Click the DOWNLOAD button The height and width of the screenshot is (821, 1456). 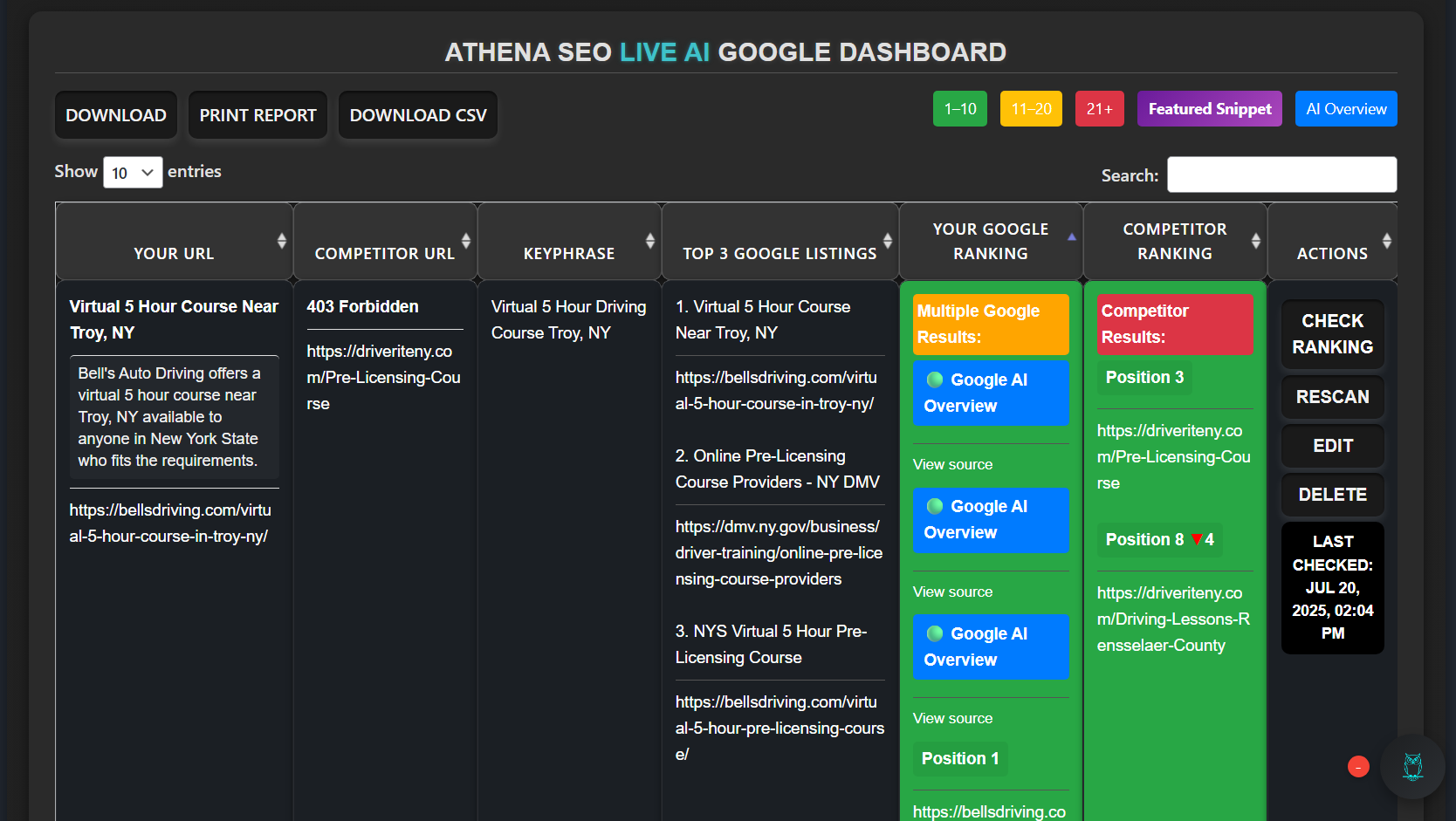116,115
